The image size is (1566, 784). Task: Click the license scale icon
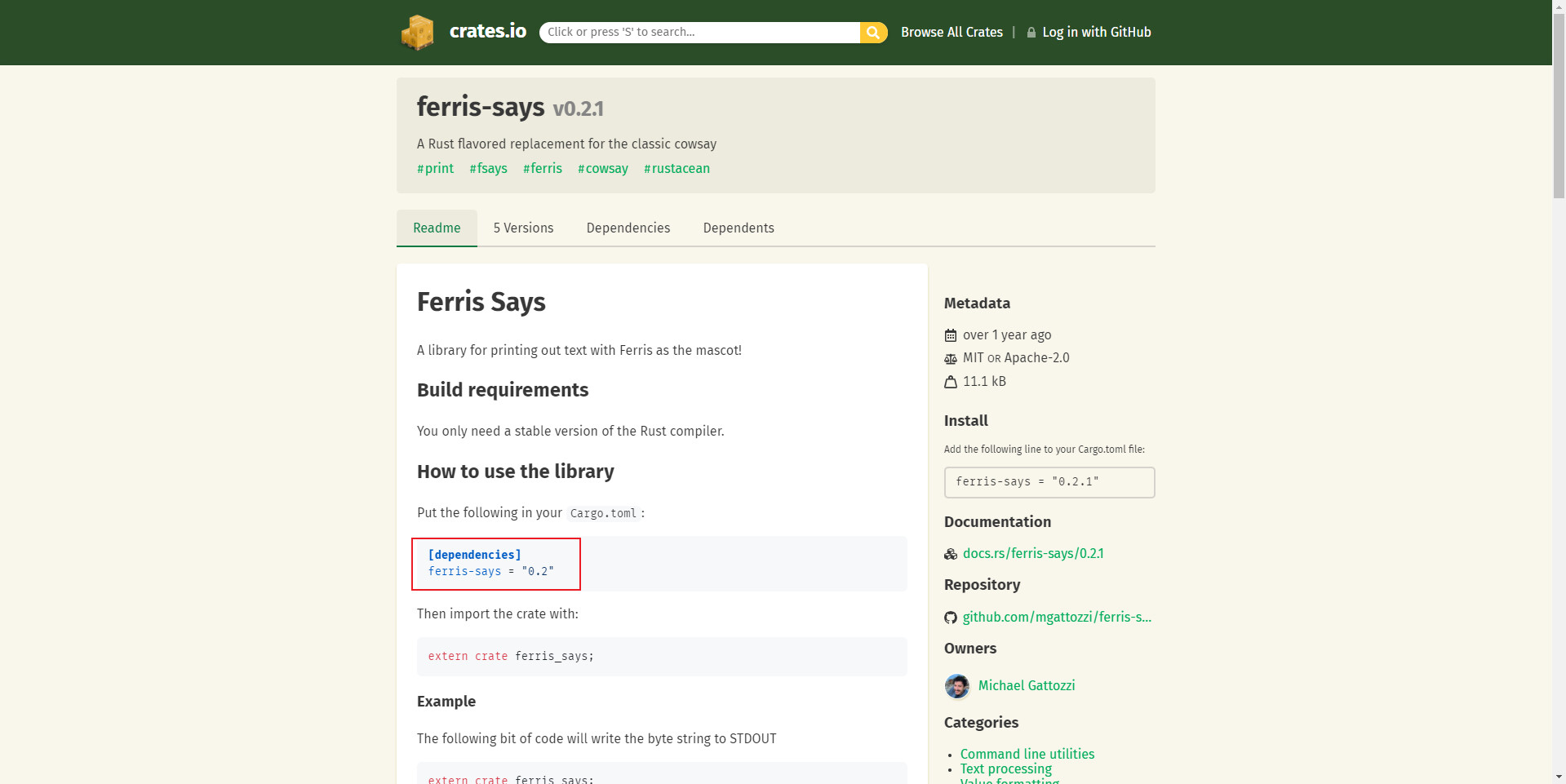(951, 358)
